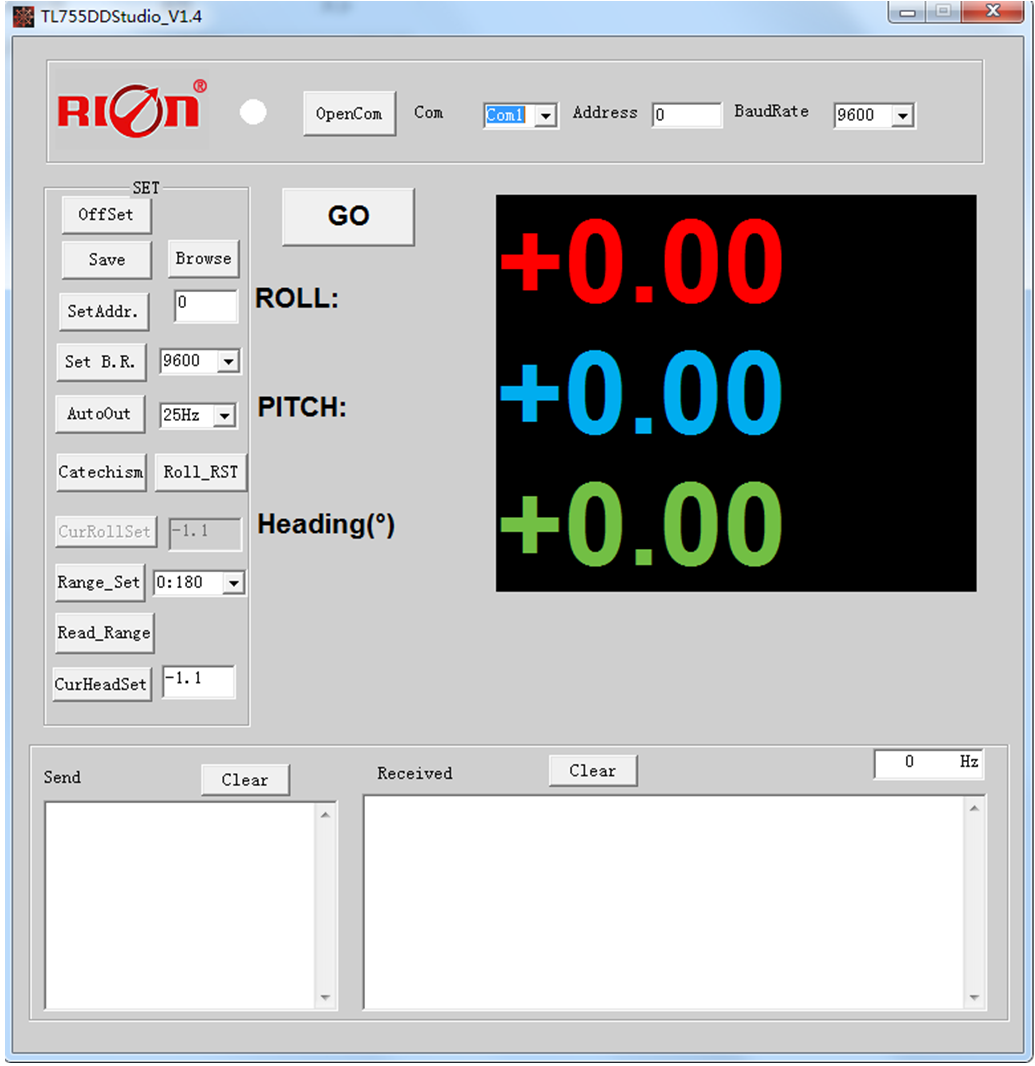
Task: Click the CurHeadSet value field
Action: coord(199,681)
